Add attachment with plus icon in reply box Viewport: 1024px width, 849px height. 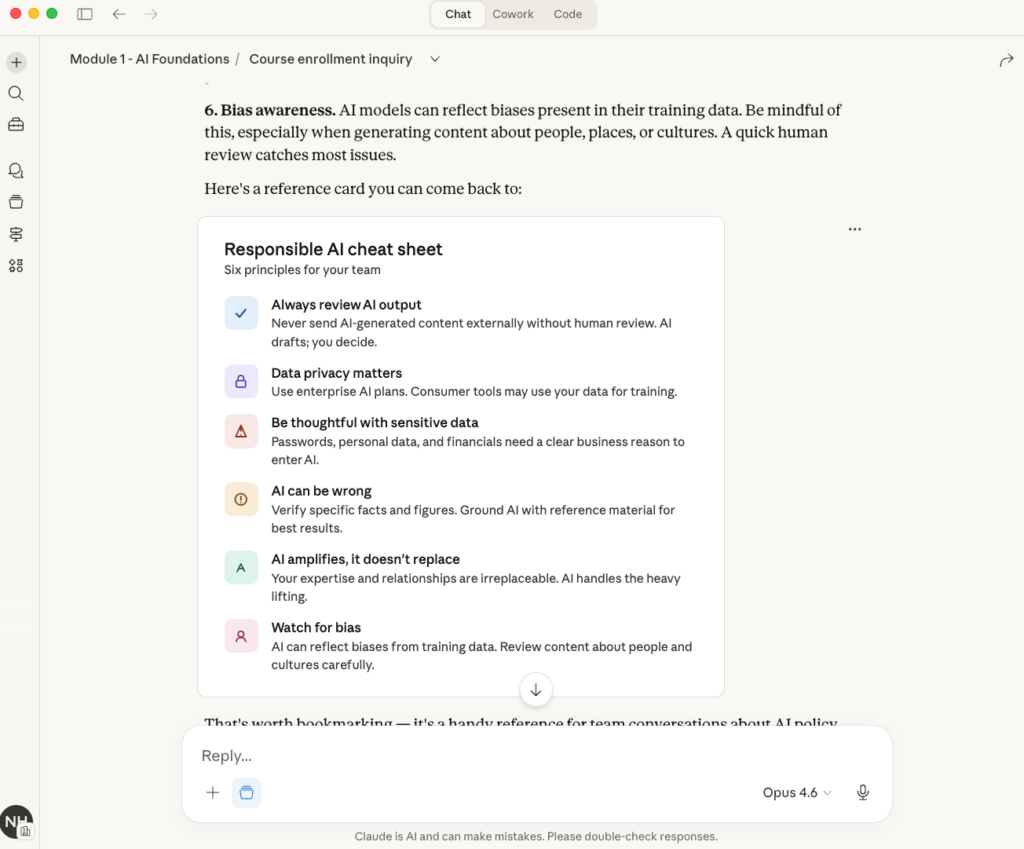tap(212, 792)
